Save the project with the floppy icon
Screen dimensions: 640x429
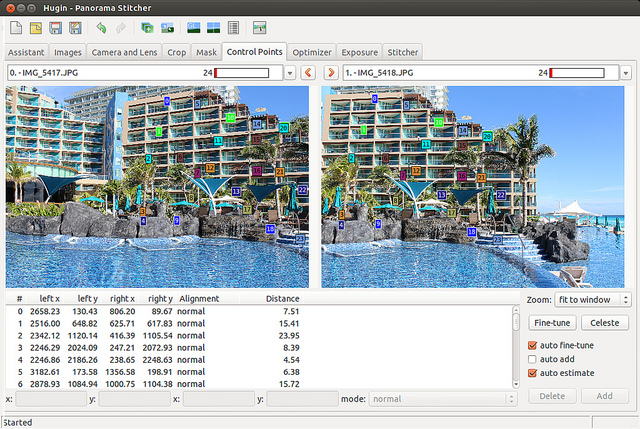[55, 27]
